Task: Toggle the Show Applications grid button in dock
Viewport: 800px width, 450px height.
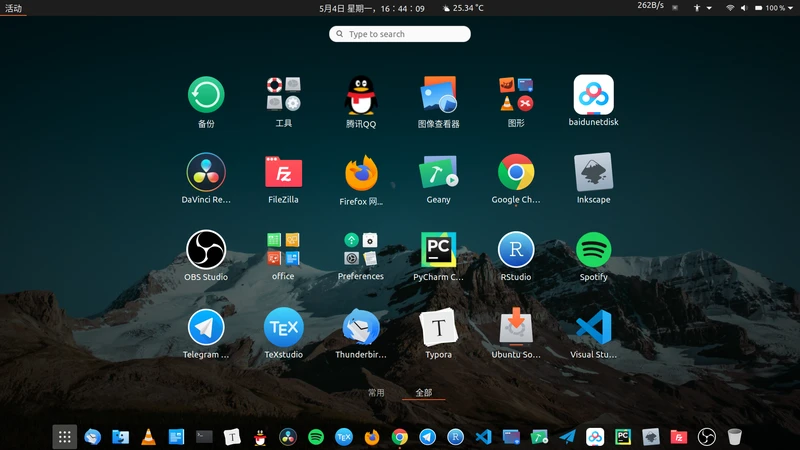Action: point(64,437)
